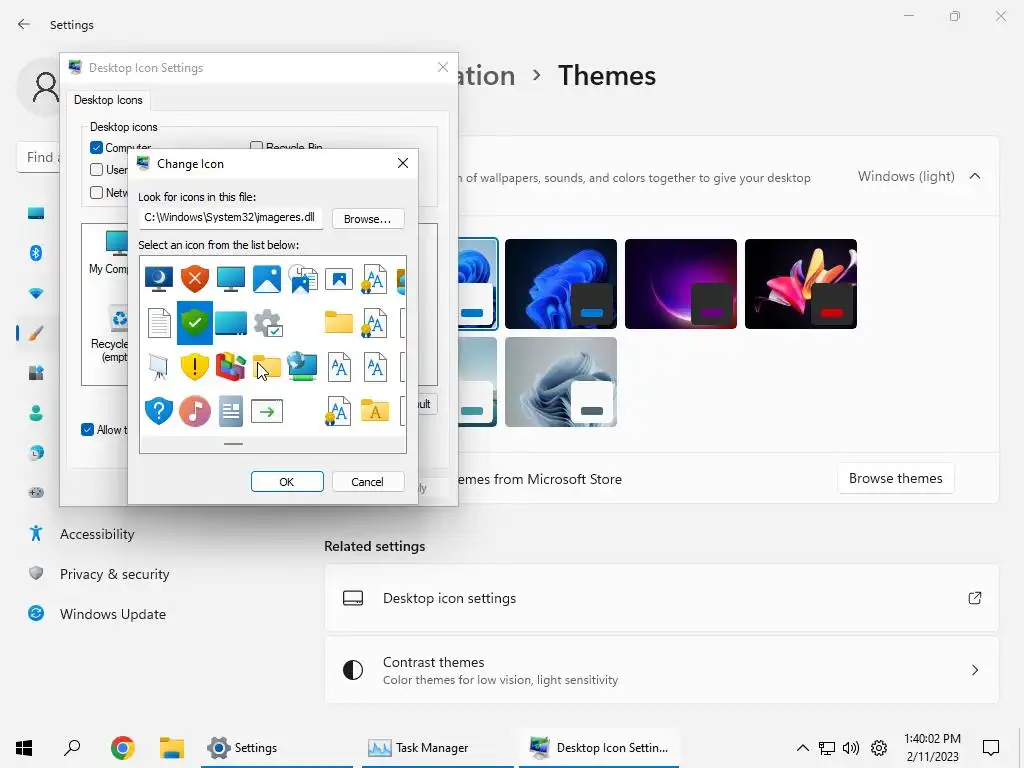Viewport: 1024px width, 768px height.
Task: Click the icon file path field
Action: [x=231, y=218]
